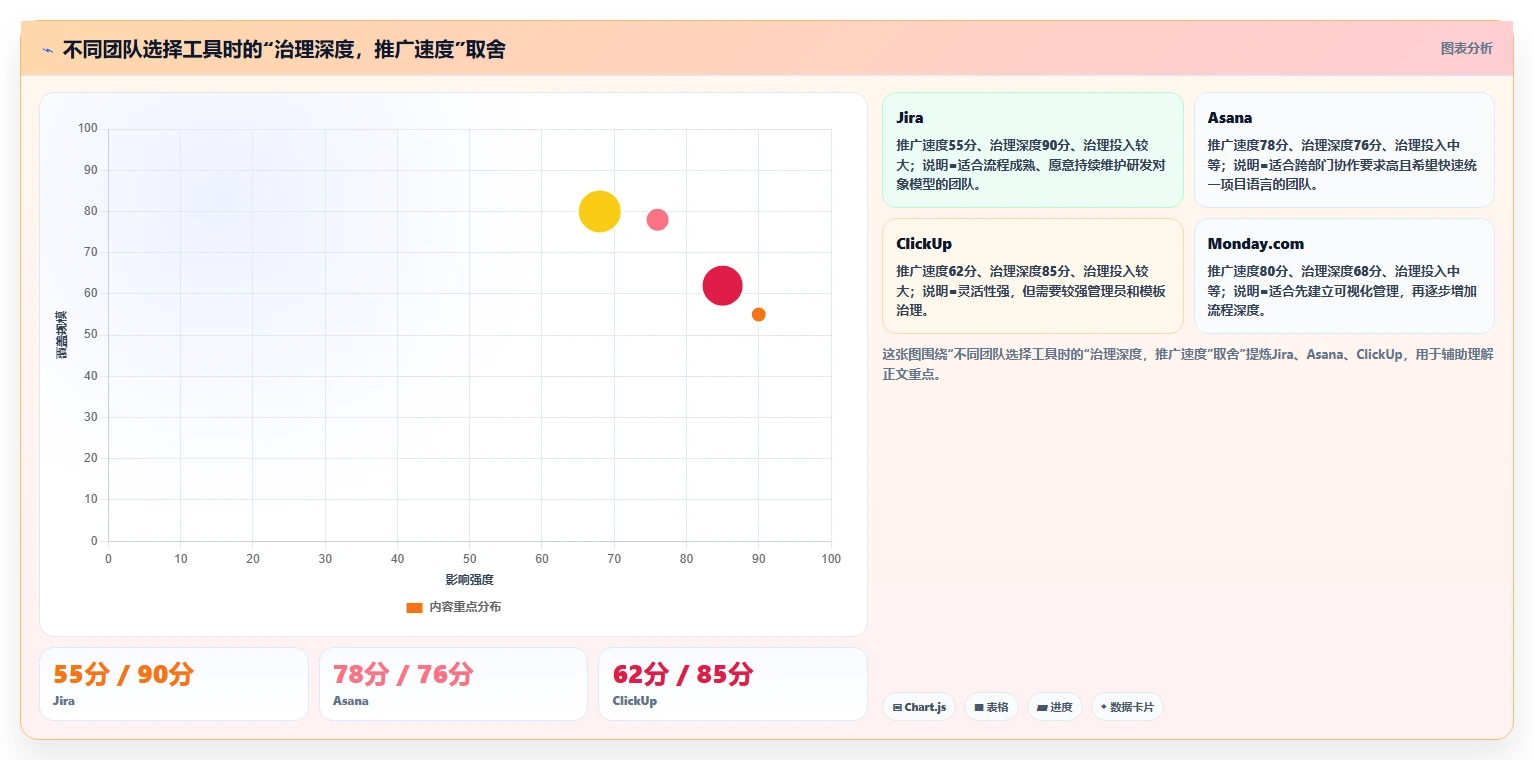This screenshot has height=760, width=1534.
Task: Click the rotated y-axis title of the chart
Action: click(61, 335)
